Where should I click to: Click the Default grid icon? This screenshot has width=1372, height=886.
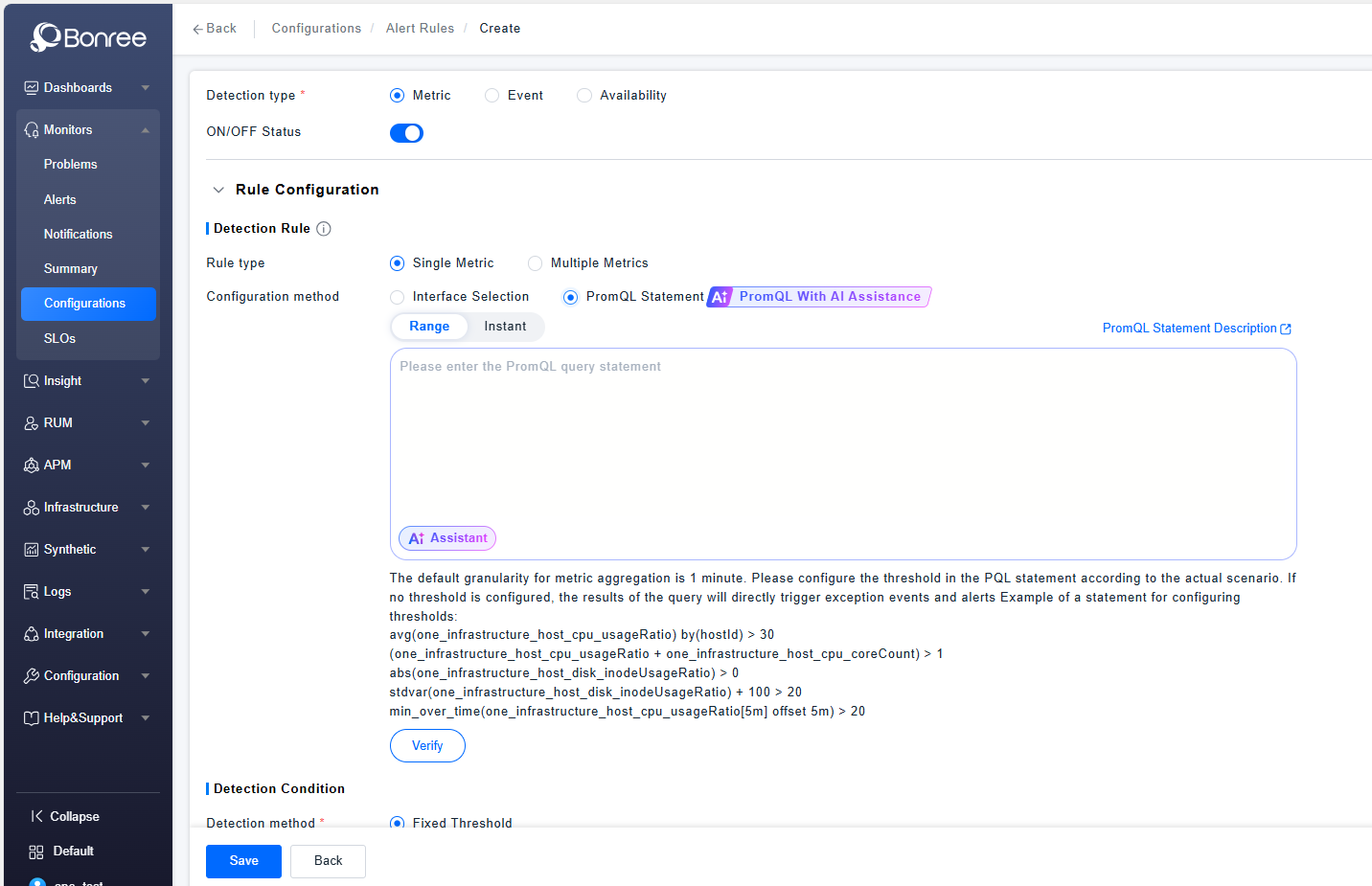point(36,852)
